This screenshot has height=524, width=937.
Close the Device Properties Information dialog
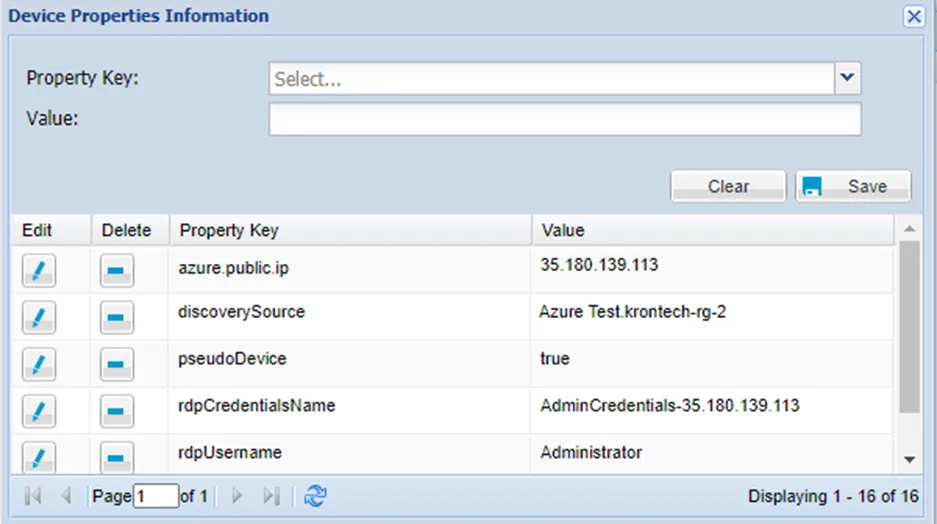(x=914, y=16)
